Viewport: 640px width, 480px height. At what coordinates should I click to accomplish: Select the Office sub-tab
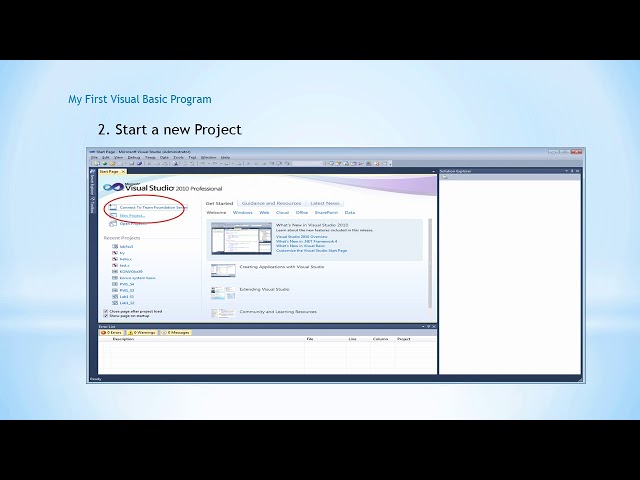302,213
